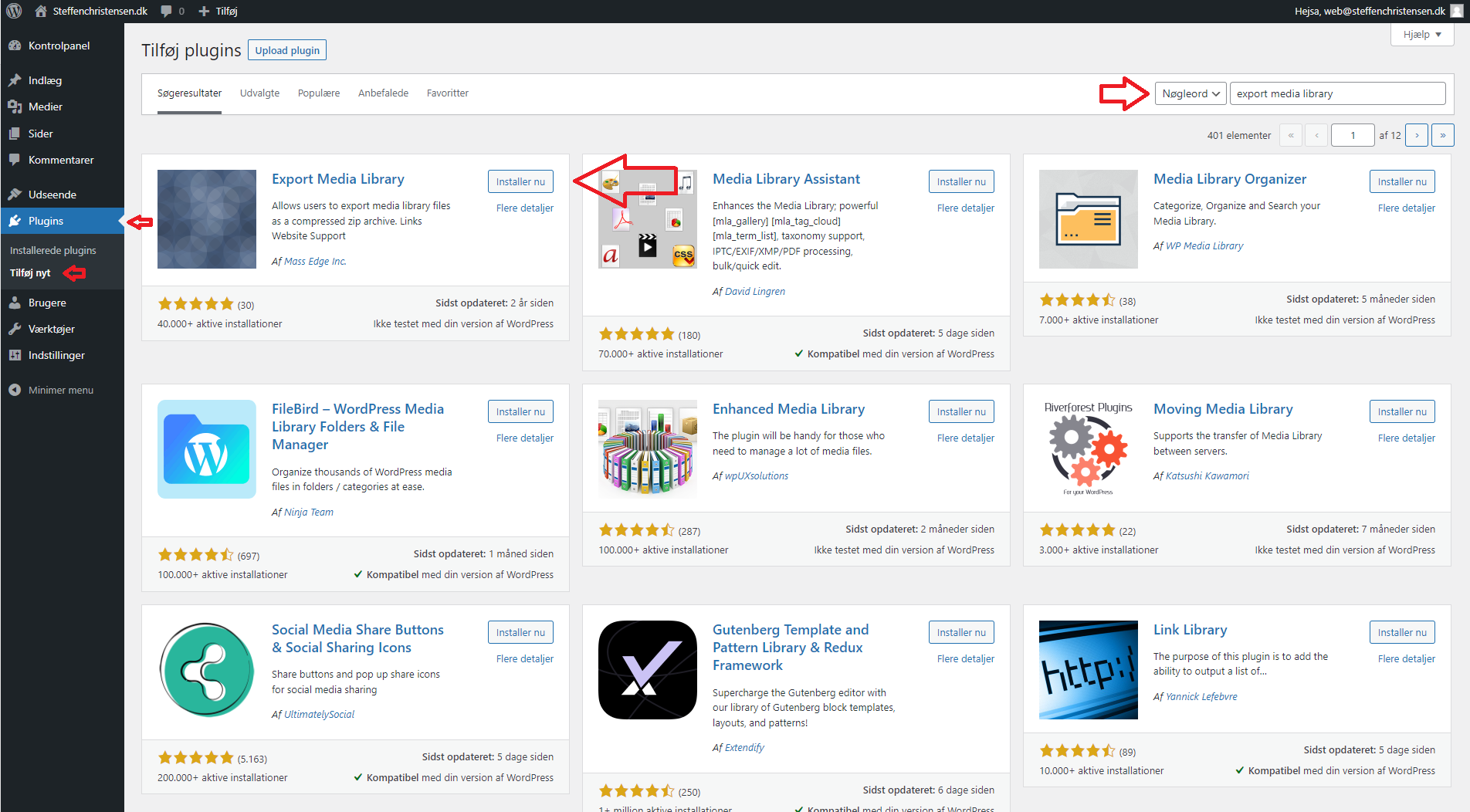Switch to Udvalgte tab
The image size is (1470, 812).
pyautogui.click(x=259, y=93)
